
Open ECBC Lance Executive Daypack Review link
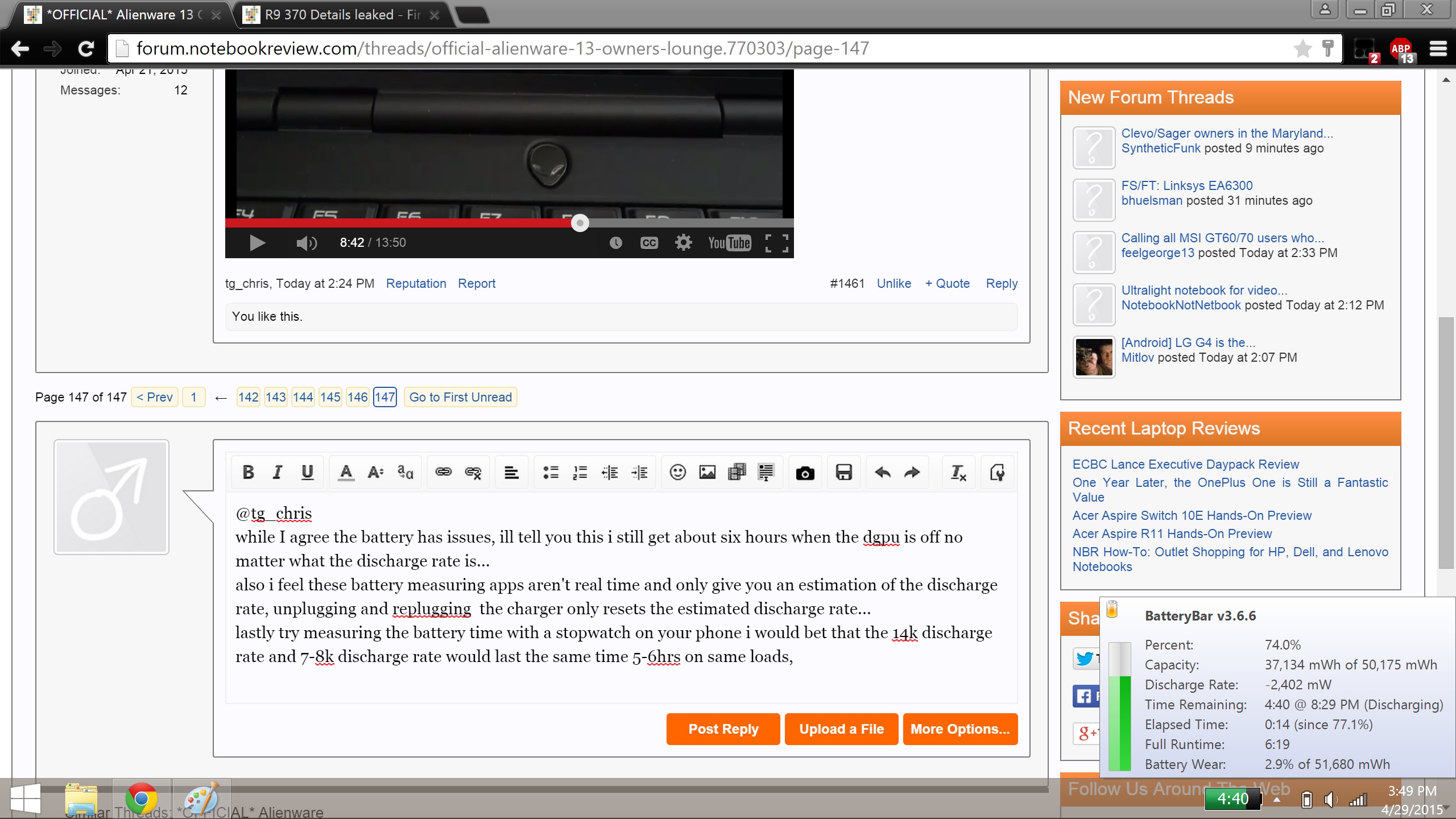point(1185,464)
